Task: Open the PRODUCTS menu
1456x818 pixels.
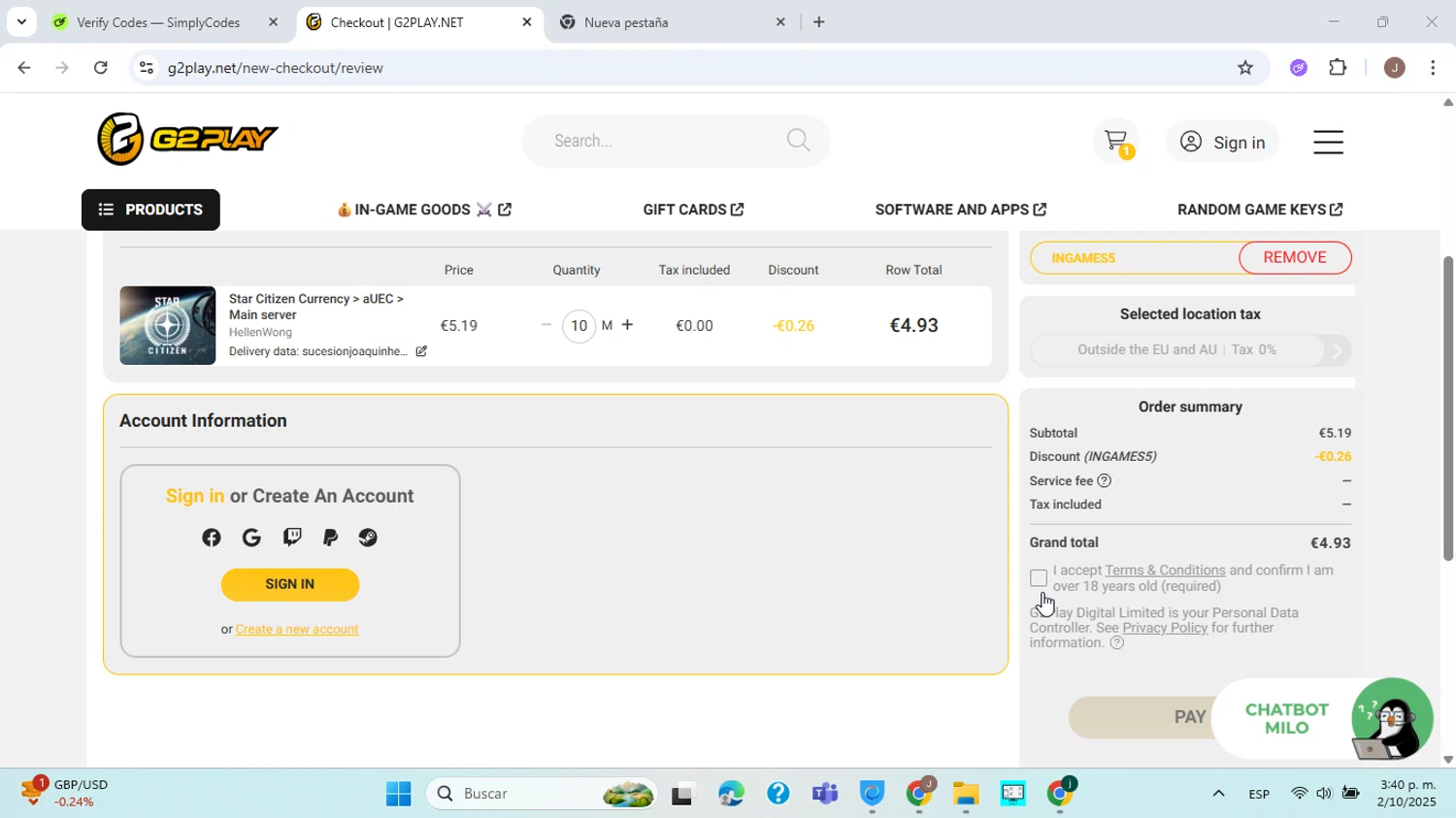Action: (x=150, y=210)
